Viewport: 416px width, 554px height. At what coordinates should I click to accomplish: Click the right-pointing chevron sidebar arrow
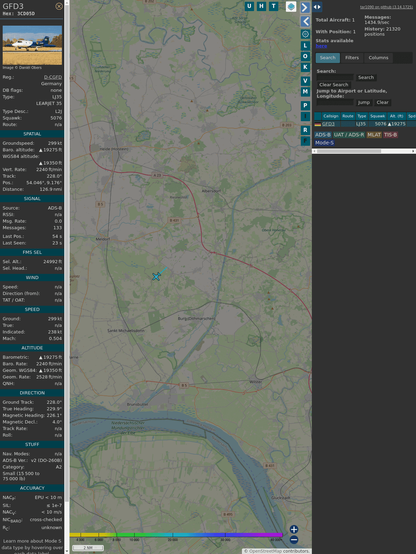point(305,7)
